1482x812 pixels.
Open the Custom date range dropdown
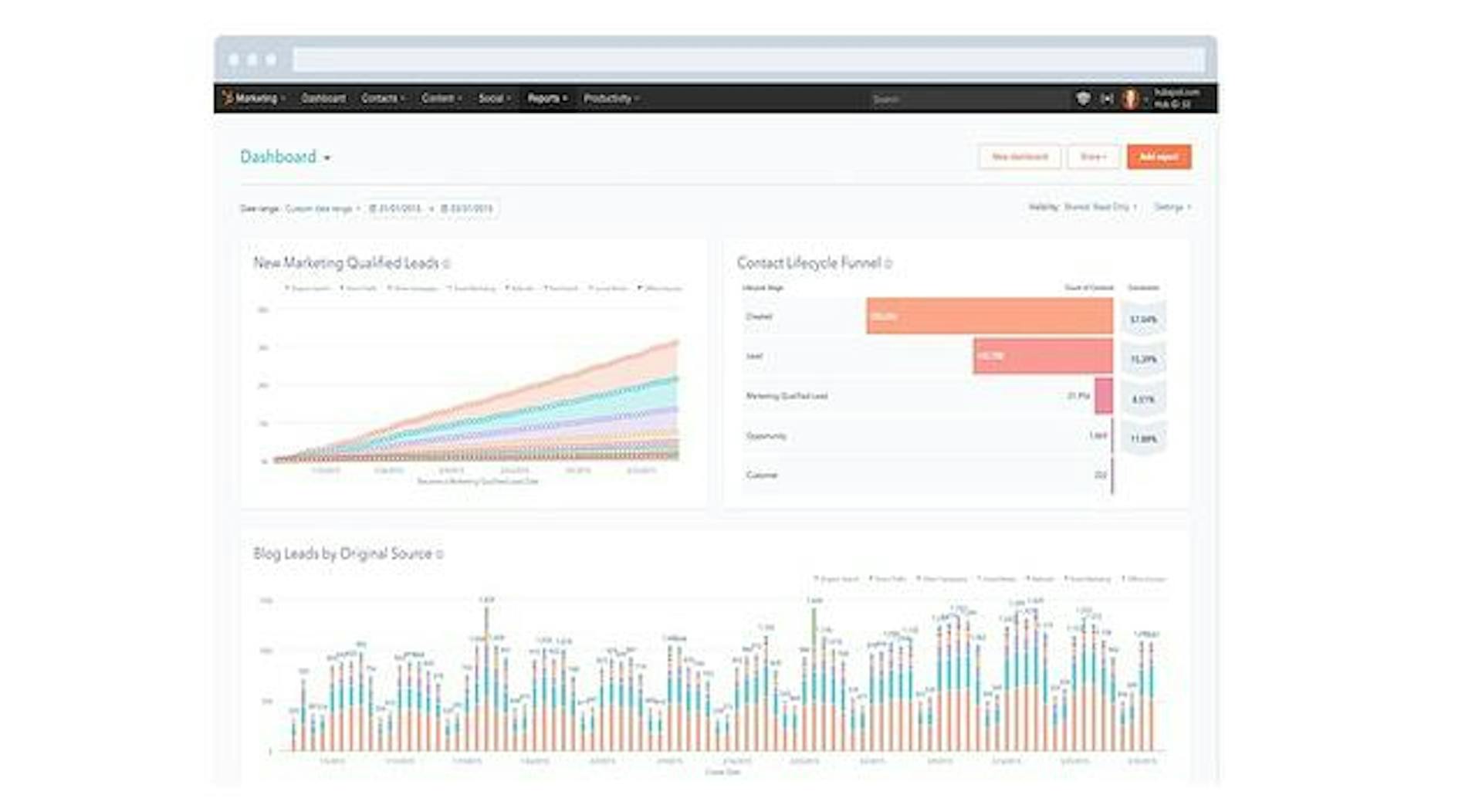point(322,208)
